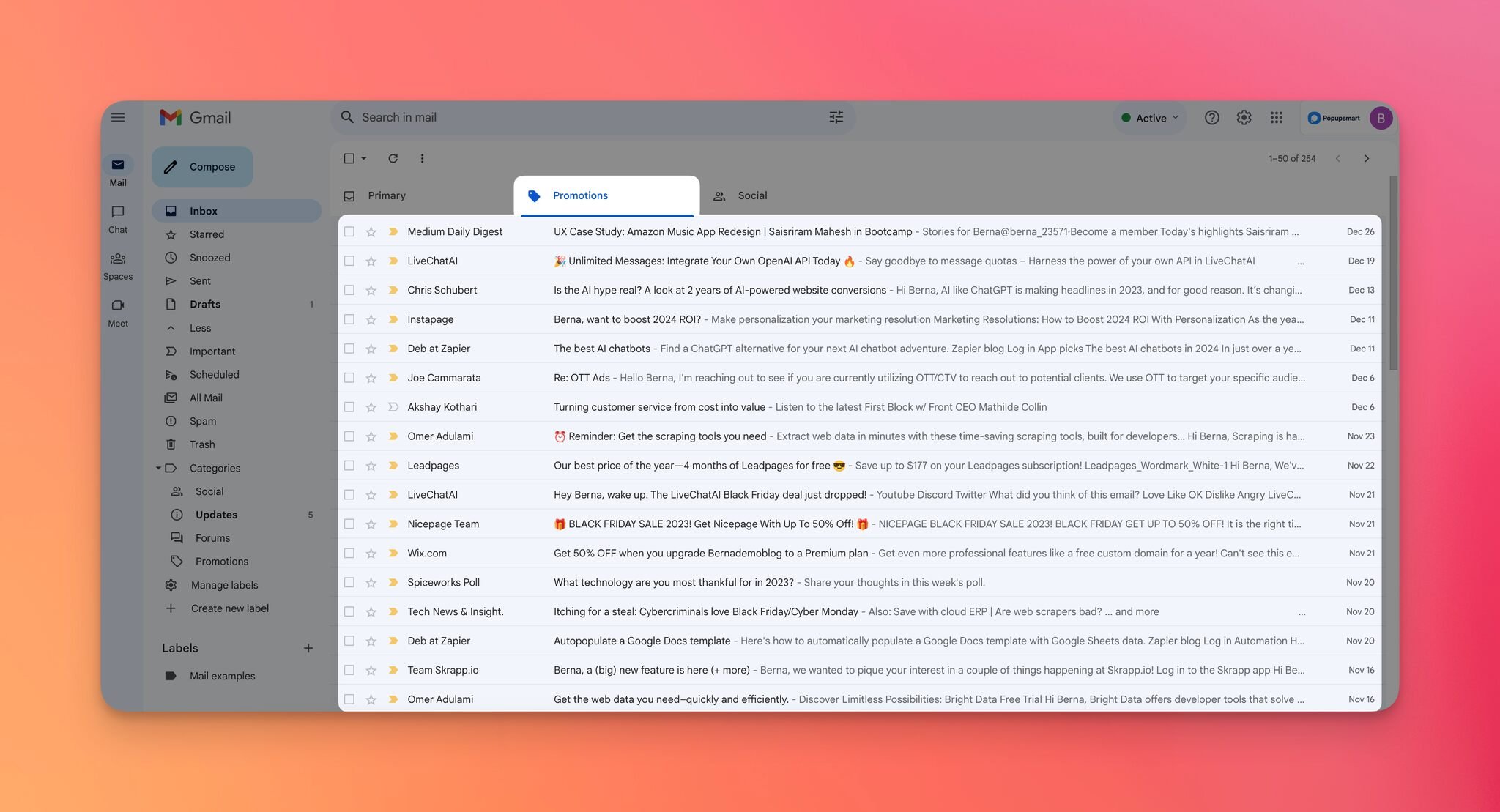The width and height of the screenshot is (1500, 812).
Task: Toggle the select-all checkbox
Action: (349, 158)
